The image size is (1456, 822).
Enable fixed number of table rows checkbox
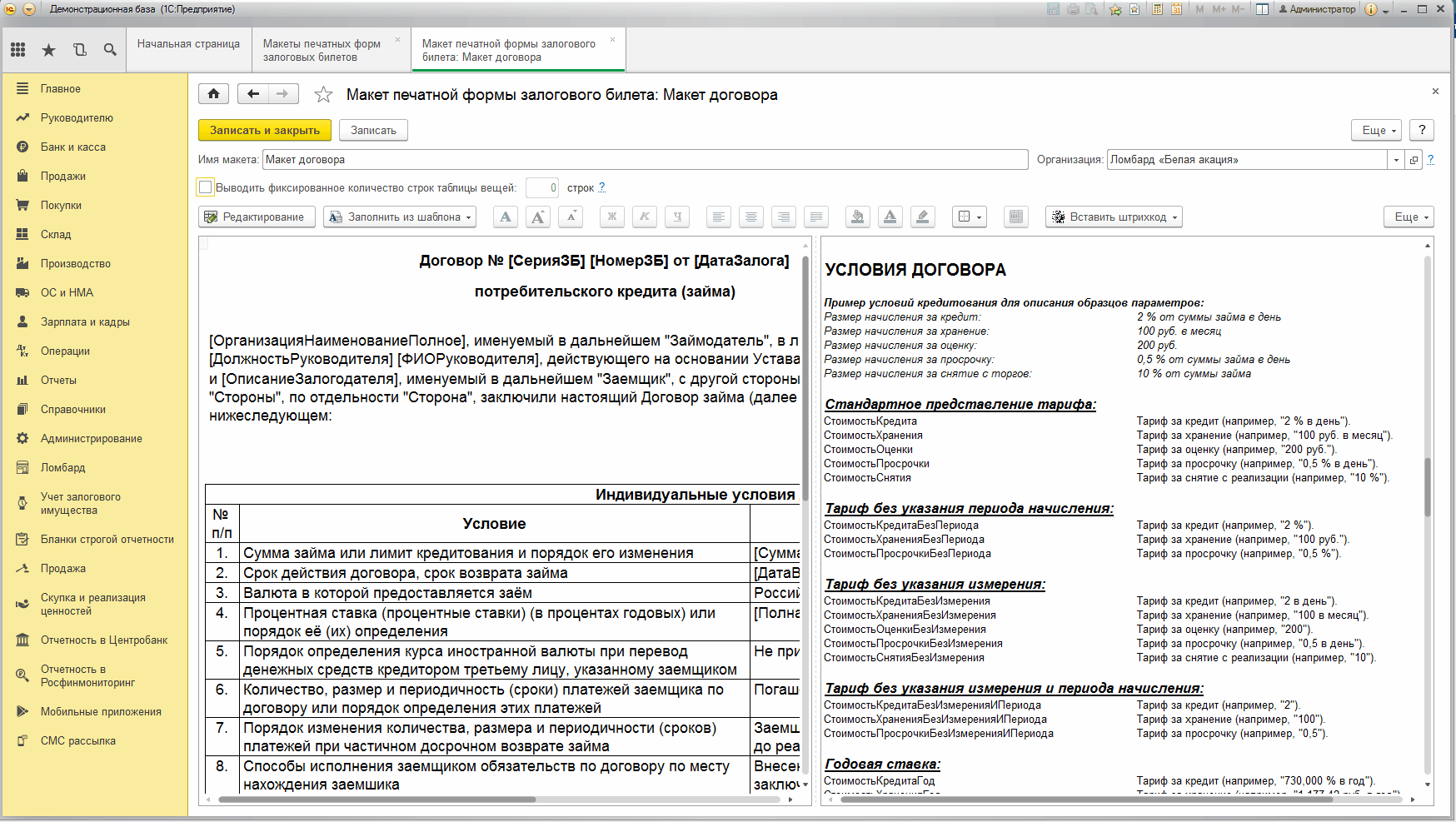pos(206,187)
